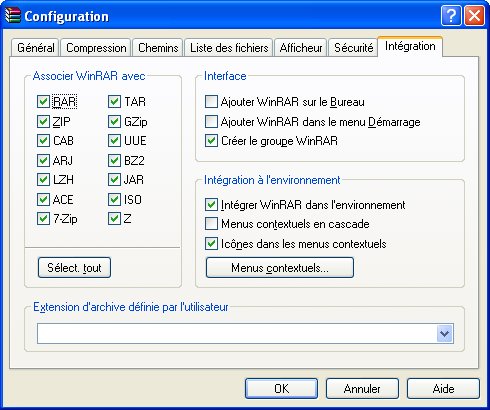
Task: Toggle the ZIP file association
Action: pos(43,121)
